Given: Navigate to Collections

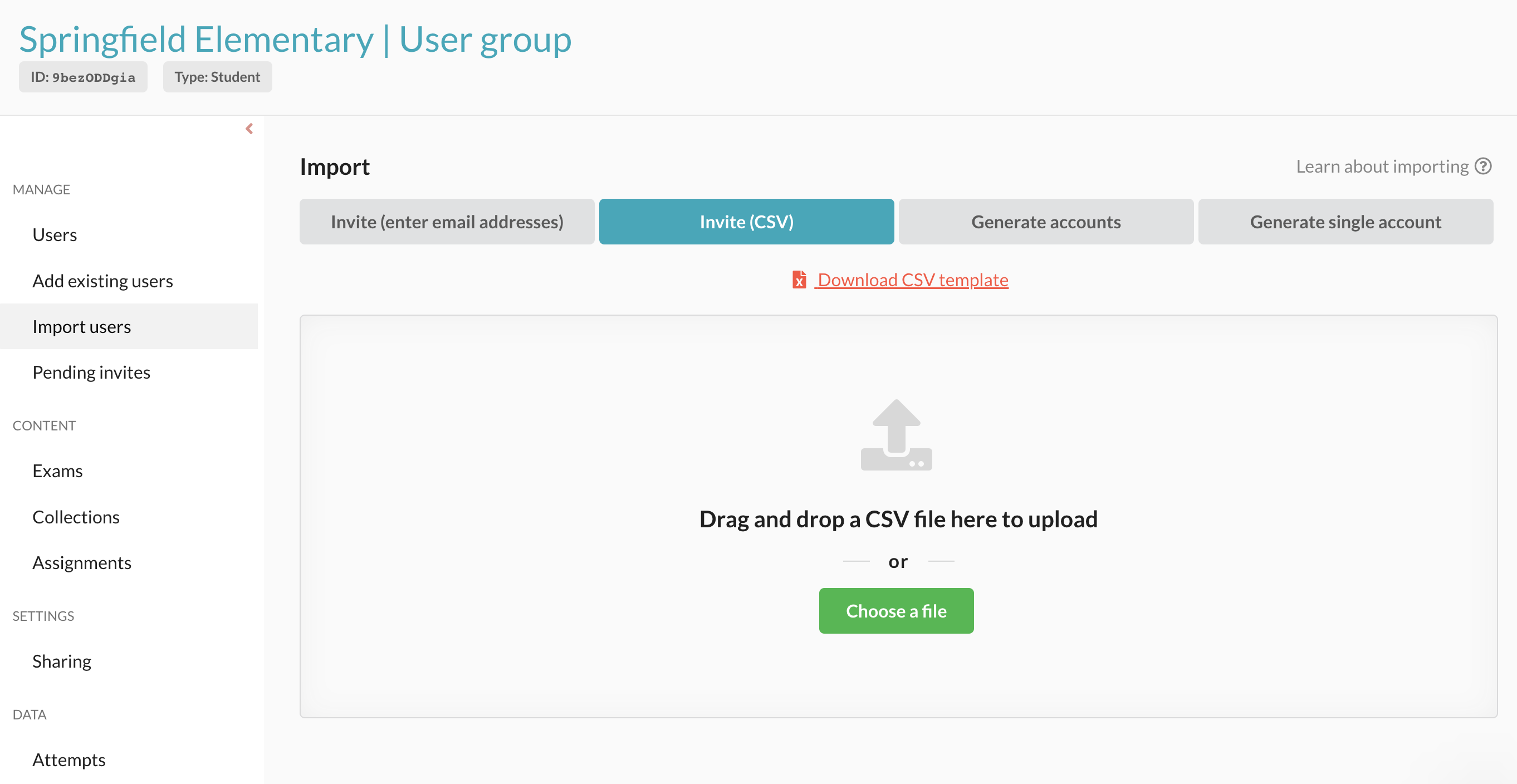Looking at the screenshot, I should pyautogui.click(x=76, y=517).
